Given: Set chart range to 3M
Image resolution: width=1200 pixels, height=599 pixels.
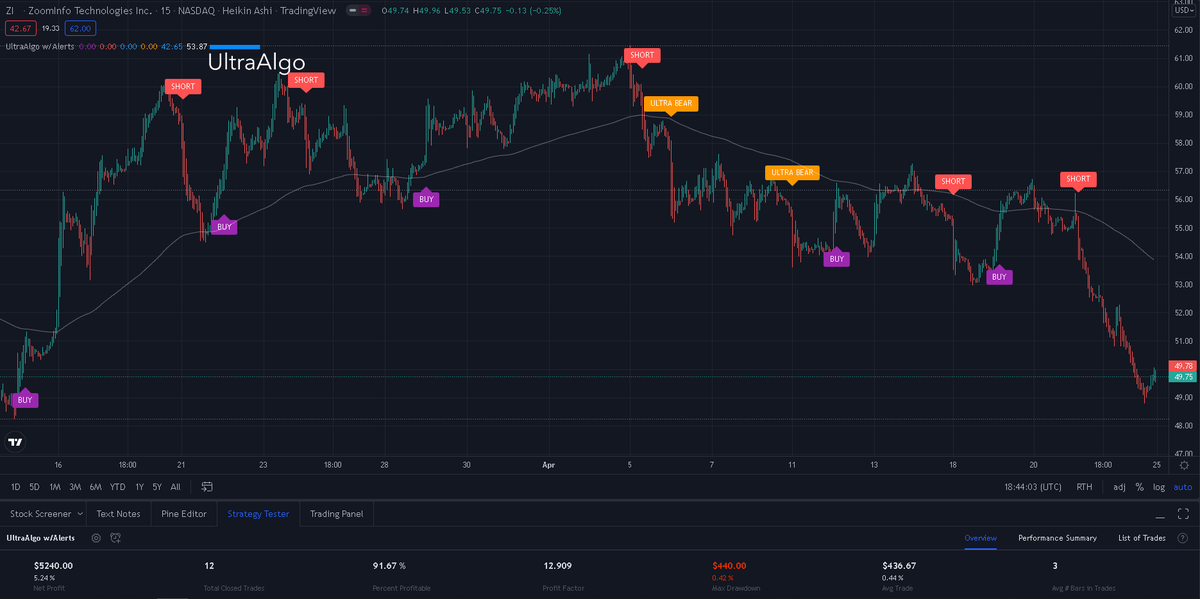Looking at the screenshot, I should [x=75, y=487].
